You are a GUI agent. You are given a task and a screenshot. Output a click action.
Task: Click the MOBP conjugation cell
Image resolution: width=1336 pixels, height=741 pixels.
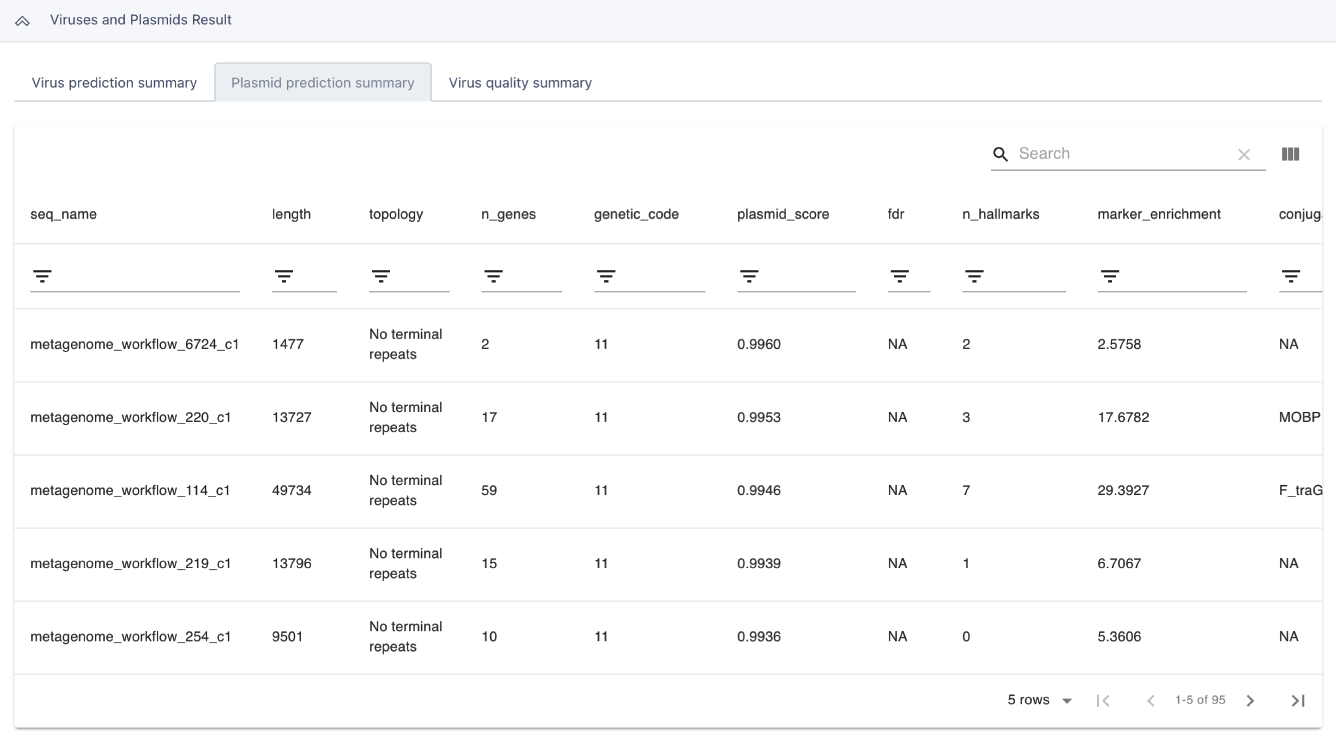(1300, 417)
